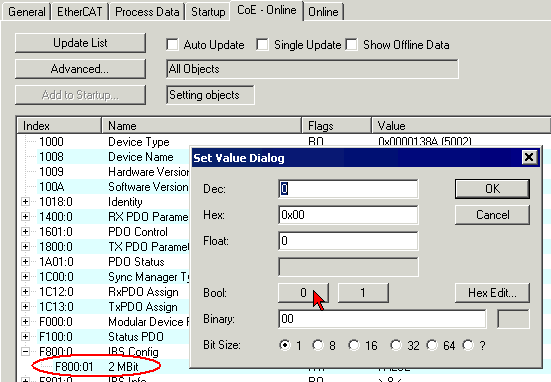Select the CoE - Online tab
551x382 pixels.
tap(266, 10)
